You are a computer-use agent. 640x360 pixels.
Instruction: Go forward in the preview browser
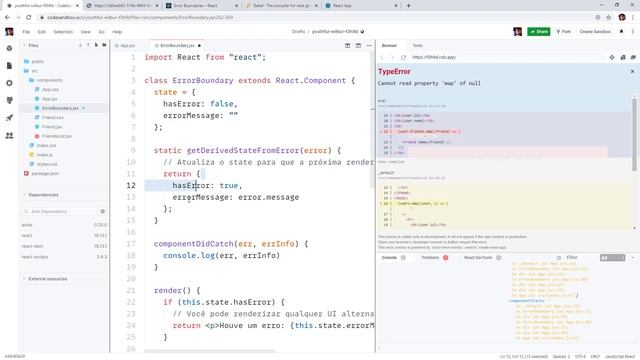pyautogui.click(x=392, y=58)
